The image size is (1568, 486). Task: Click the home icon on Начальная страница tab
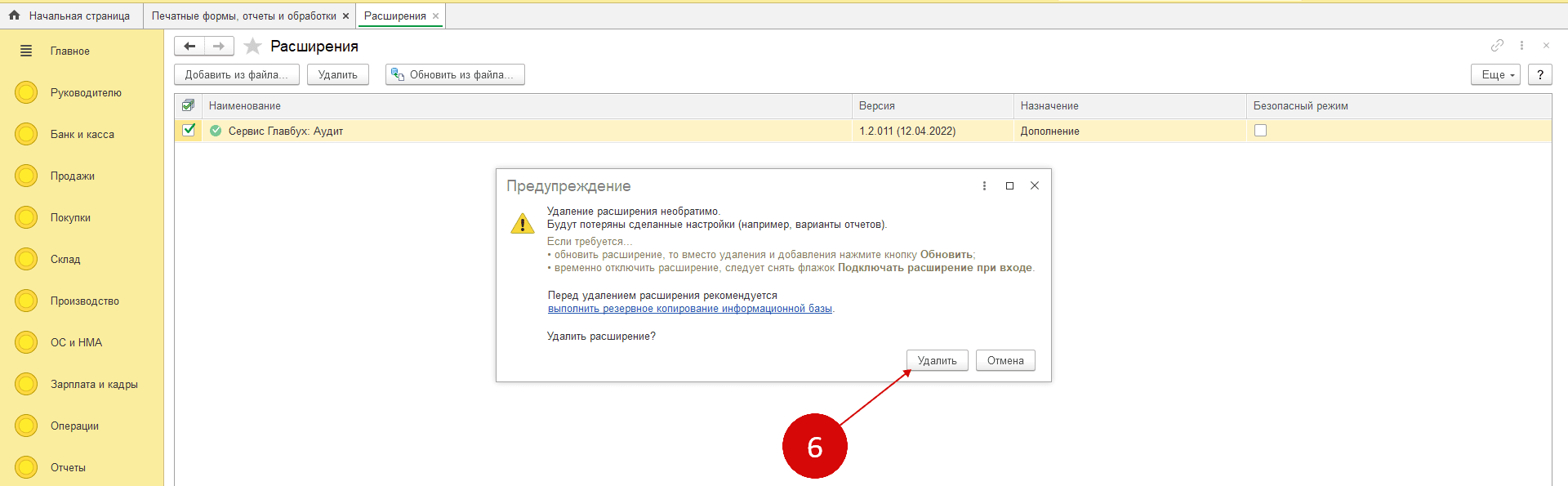(x=14, y=16)
